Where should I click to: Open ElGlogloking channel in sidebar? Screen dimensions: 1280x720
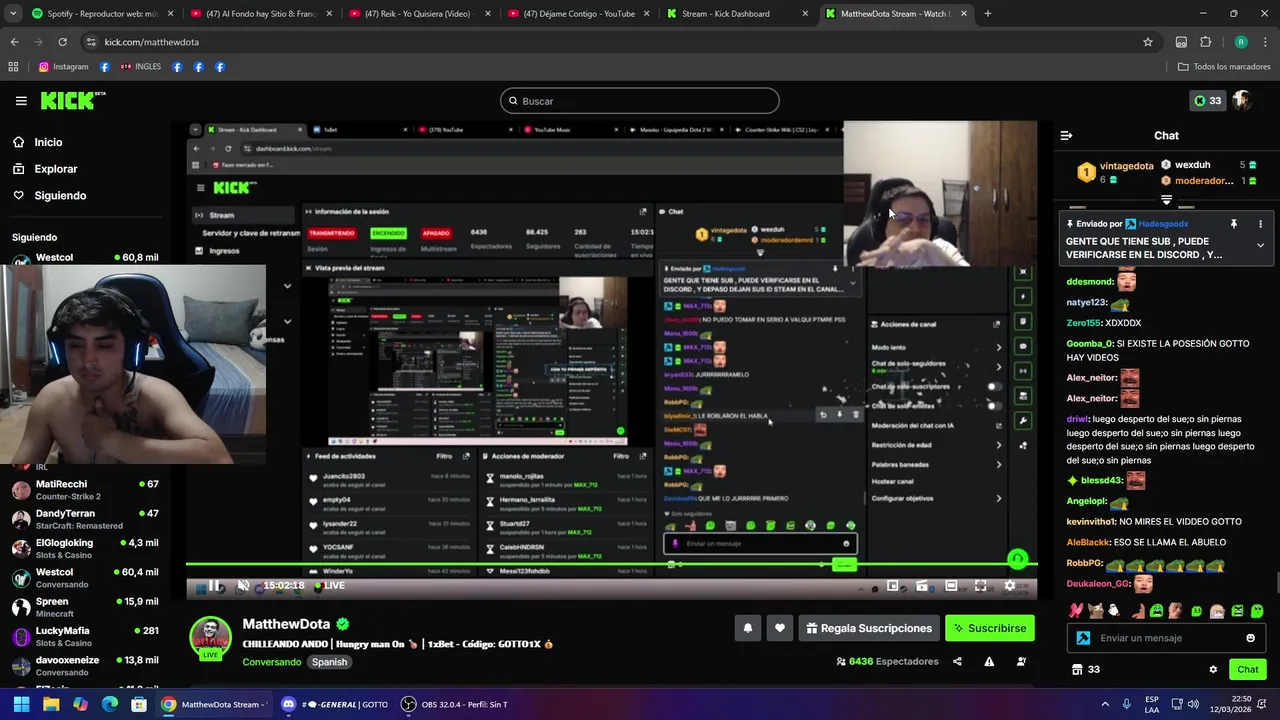pos(85,548)
